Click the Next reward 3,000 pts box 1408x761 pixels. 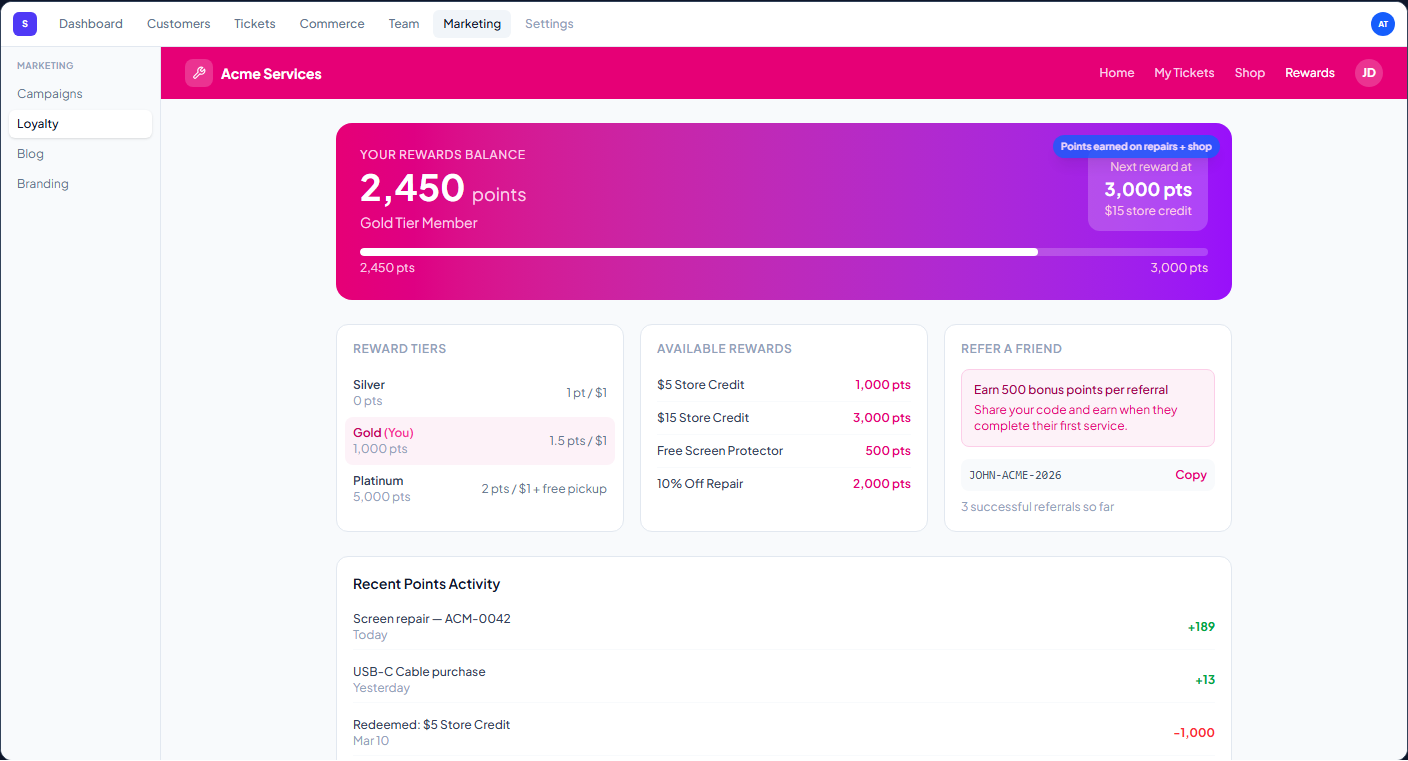coord(1148,189)
